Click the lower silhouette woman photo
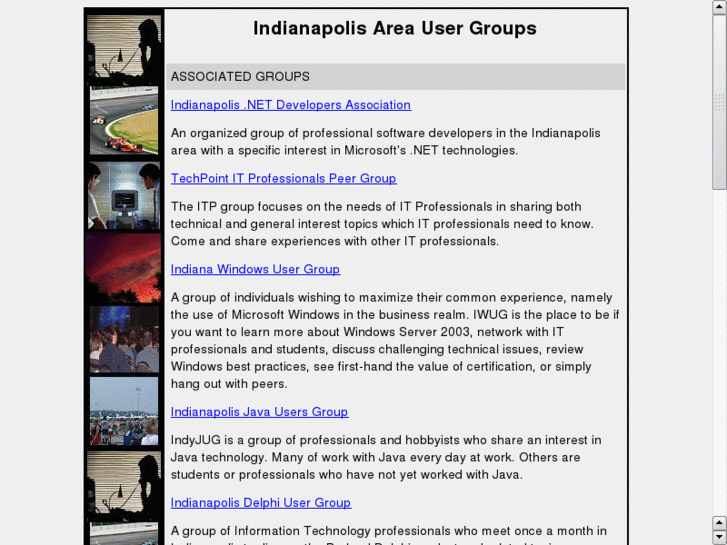Viewport: 727px width, 545px height. coord(124,486)
